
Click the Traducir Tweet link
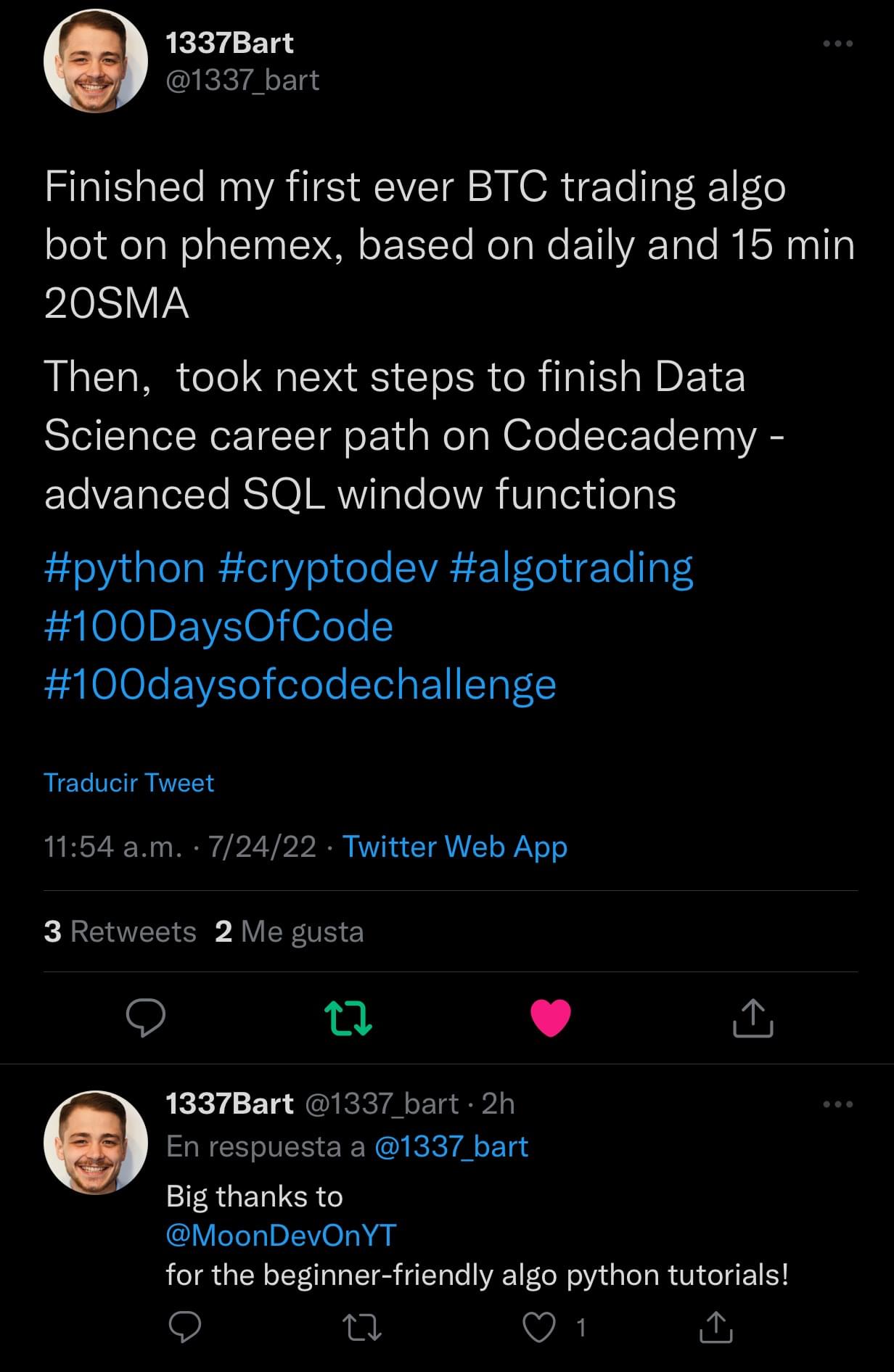click(129, 783)
